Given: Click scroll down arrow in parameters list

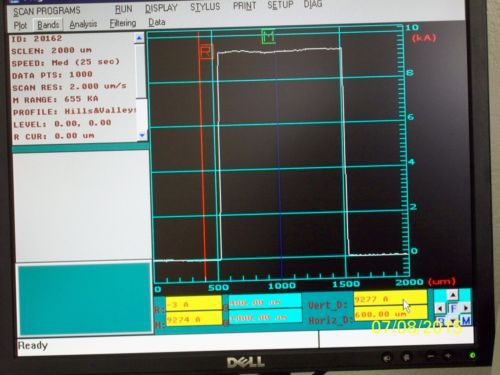Looking at the screenshot, I should coord(142,135).
